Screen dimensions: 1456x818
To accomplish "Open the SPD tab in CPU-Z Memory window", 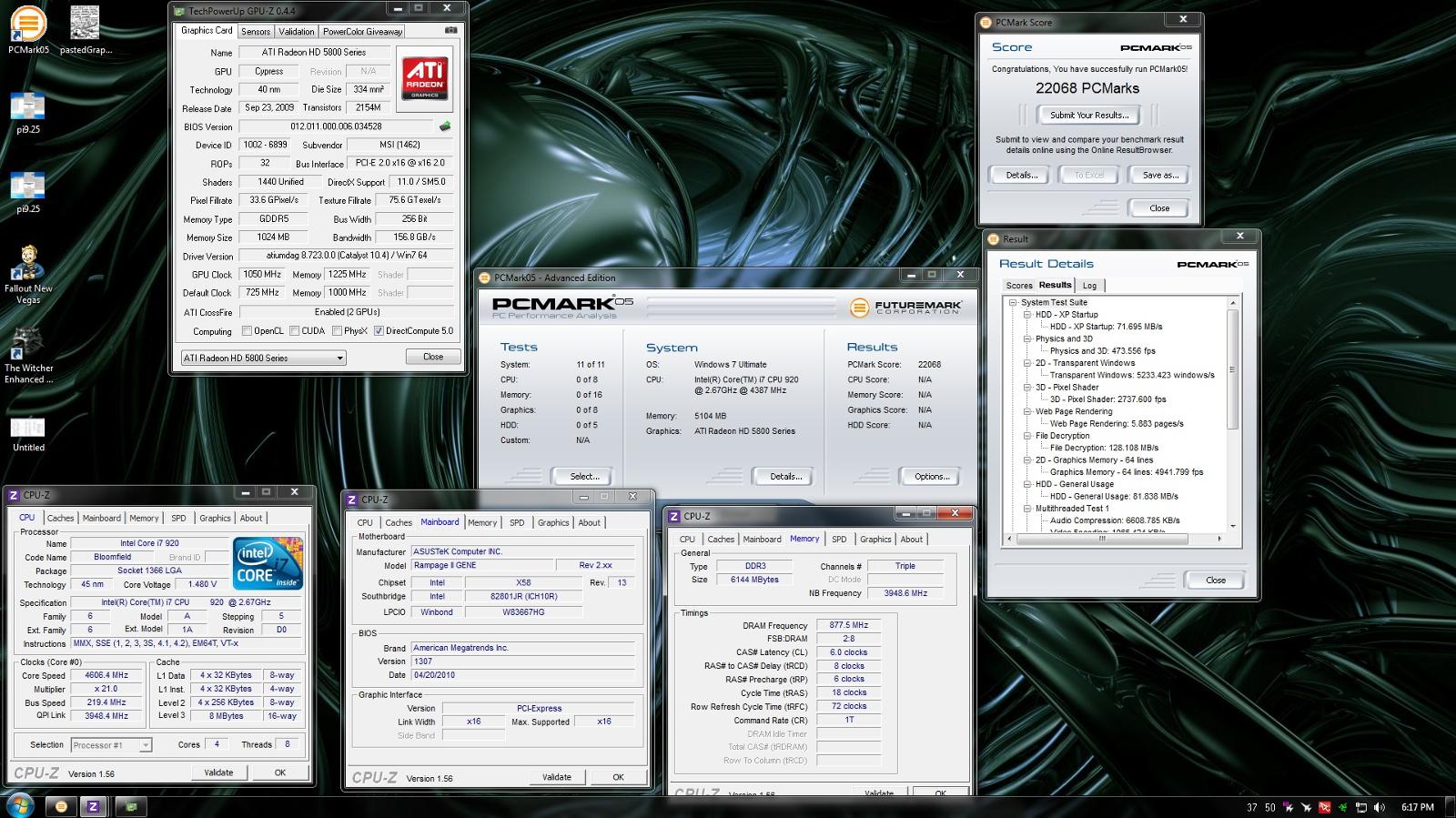I will (x=839, y=539).
